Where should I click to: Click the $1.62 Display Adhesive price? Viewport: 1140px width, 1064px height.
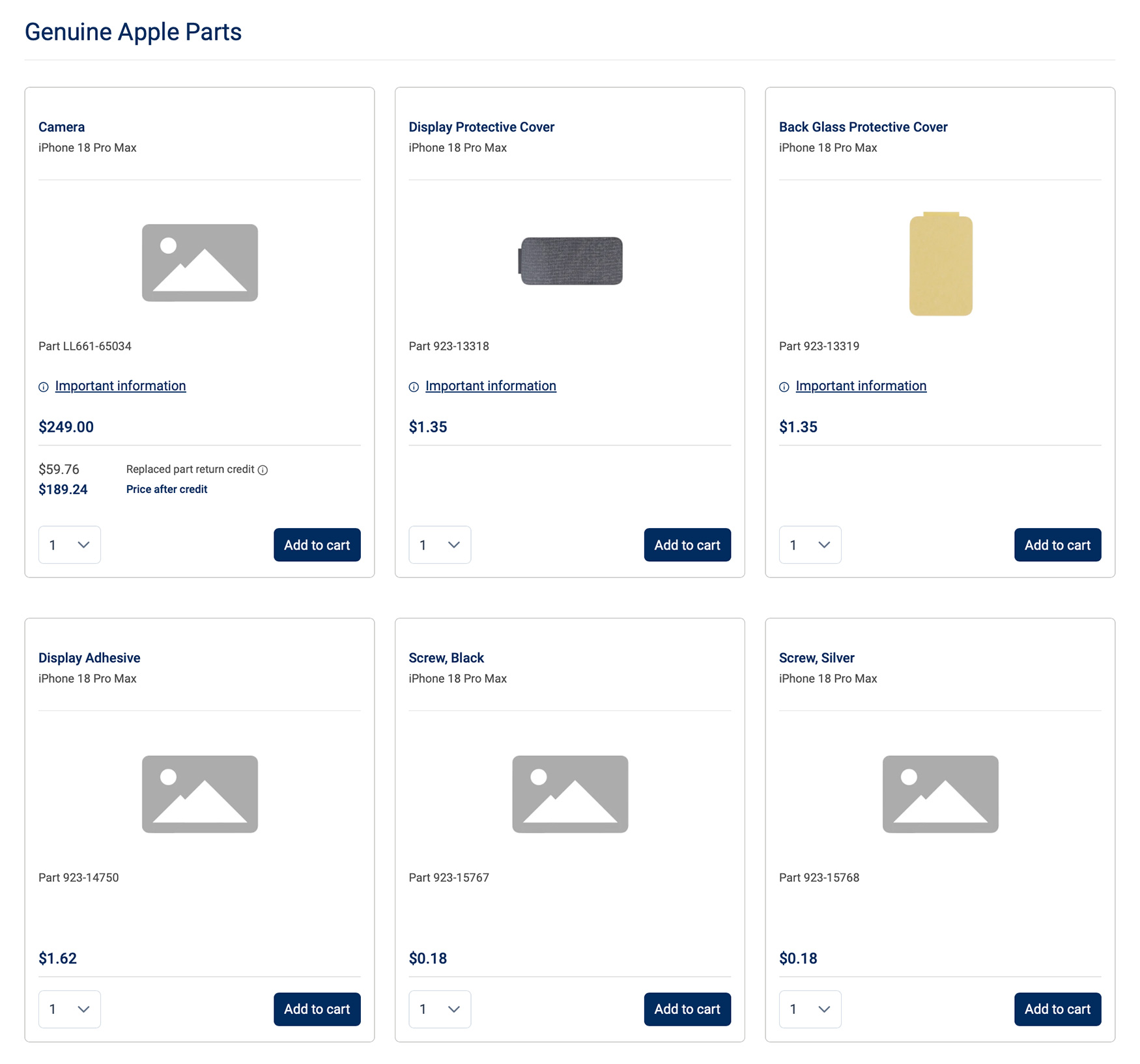click(57, 959)
